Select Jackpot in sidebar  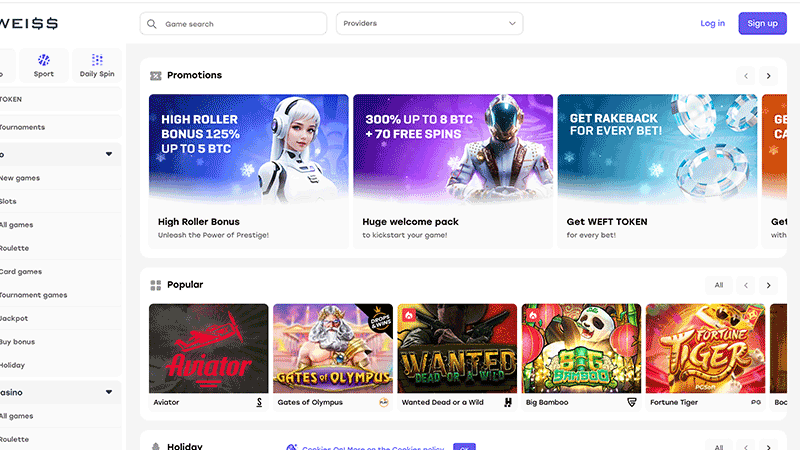point(61,318)
